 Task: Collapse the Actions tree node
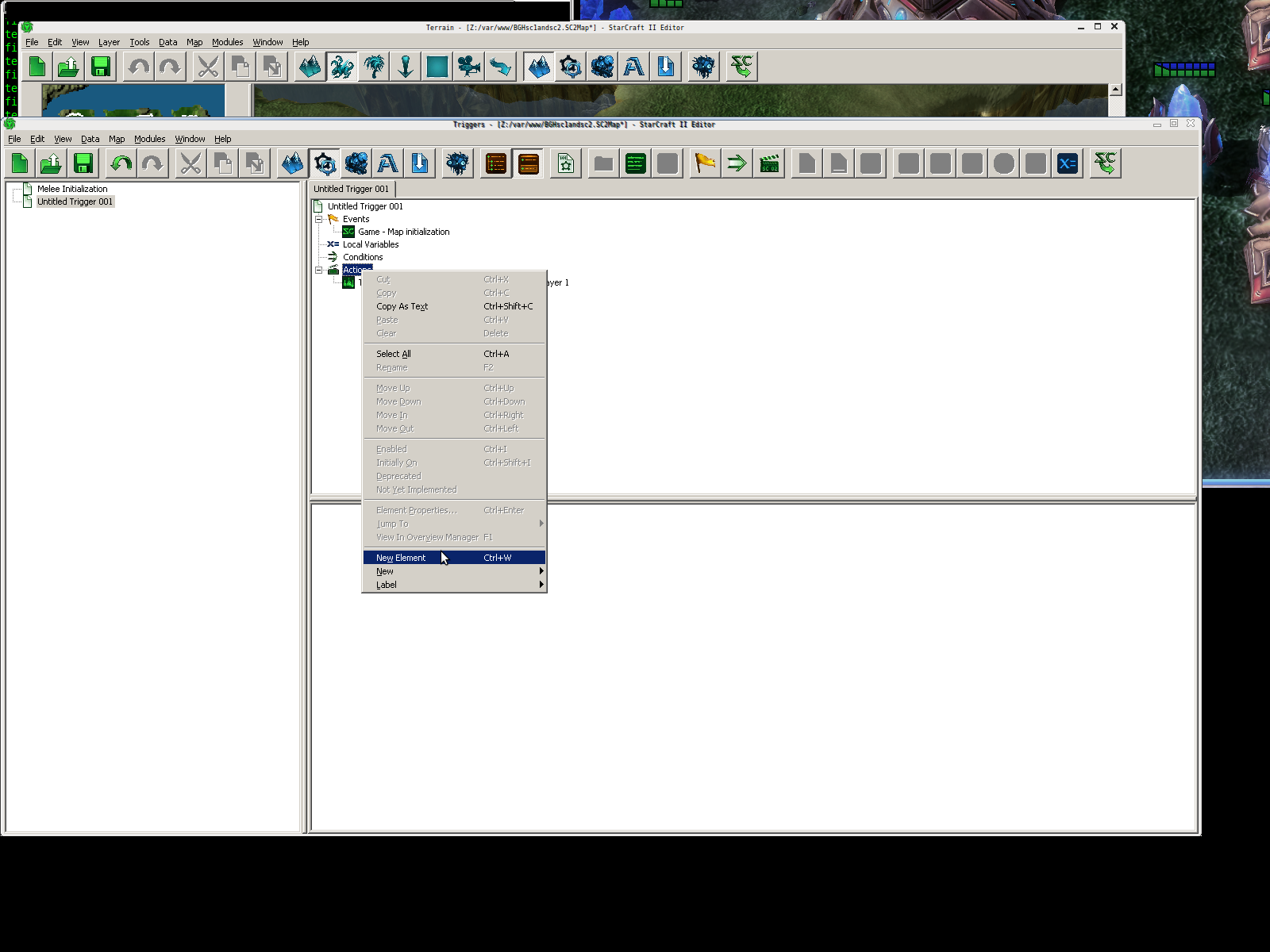point(319,270)
